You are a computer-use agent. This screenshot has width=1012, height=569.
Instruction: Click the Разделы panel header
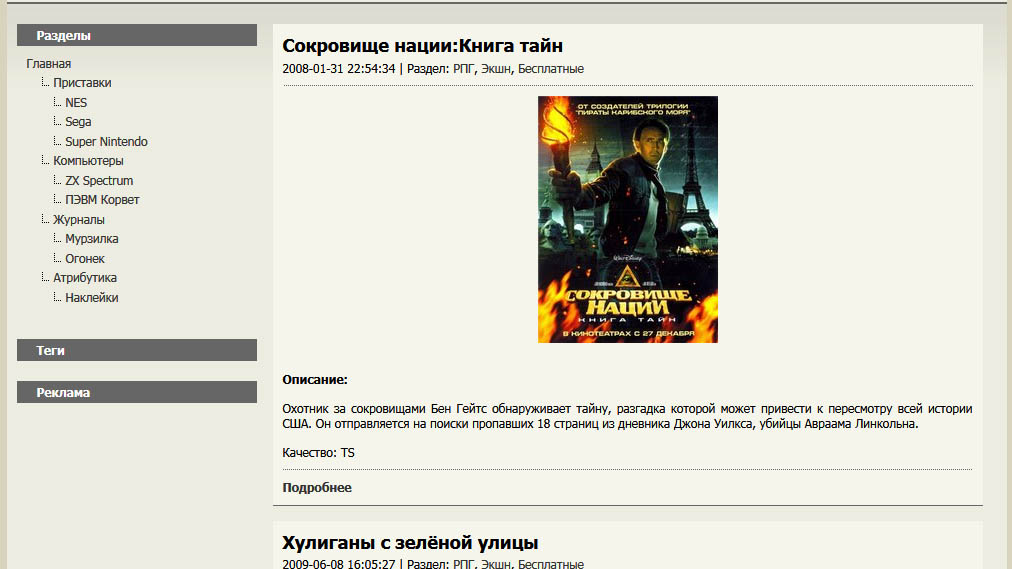pos(137,35)
